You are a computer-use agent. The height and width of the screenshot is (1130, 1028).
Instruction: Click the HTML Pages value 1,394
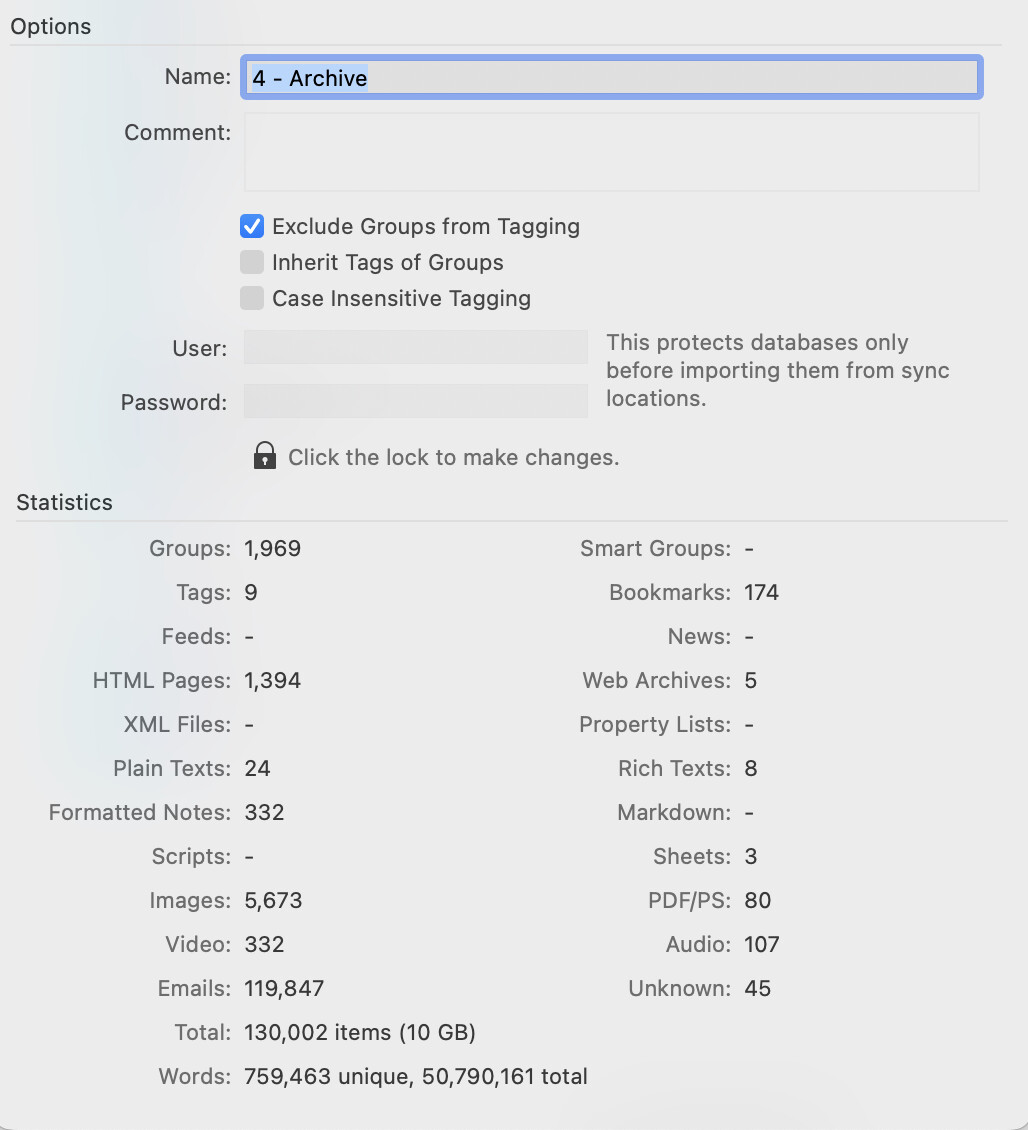click(x=272, y=680)
